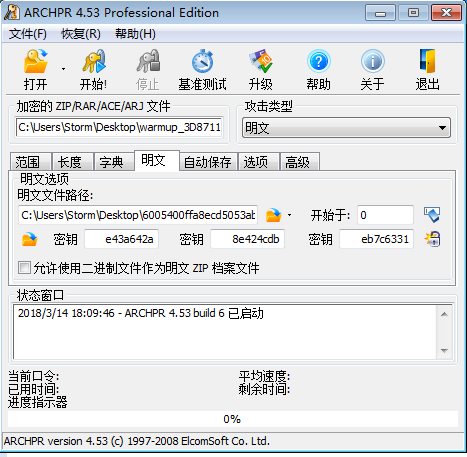Click first 密钥 field e43a642a

pyautogui.click(x=121, y=239)
